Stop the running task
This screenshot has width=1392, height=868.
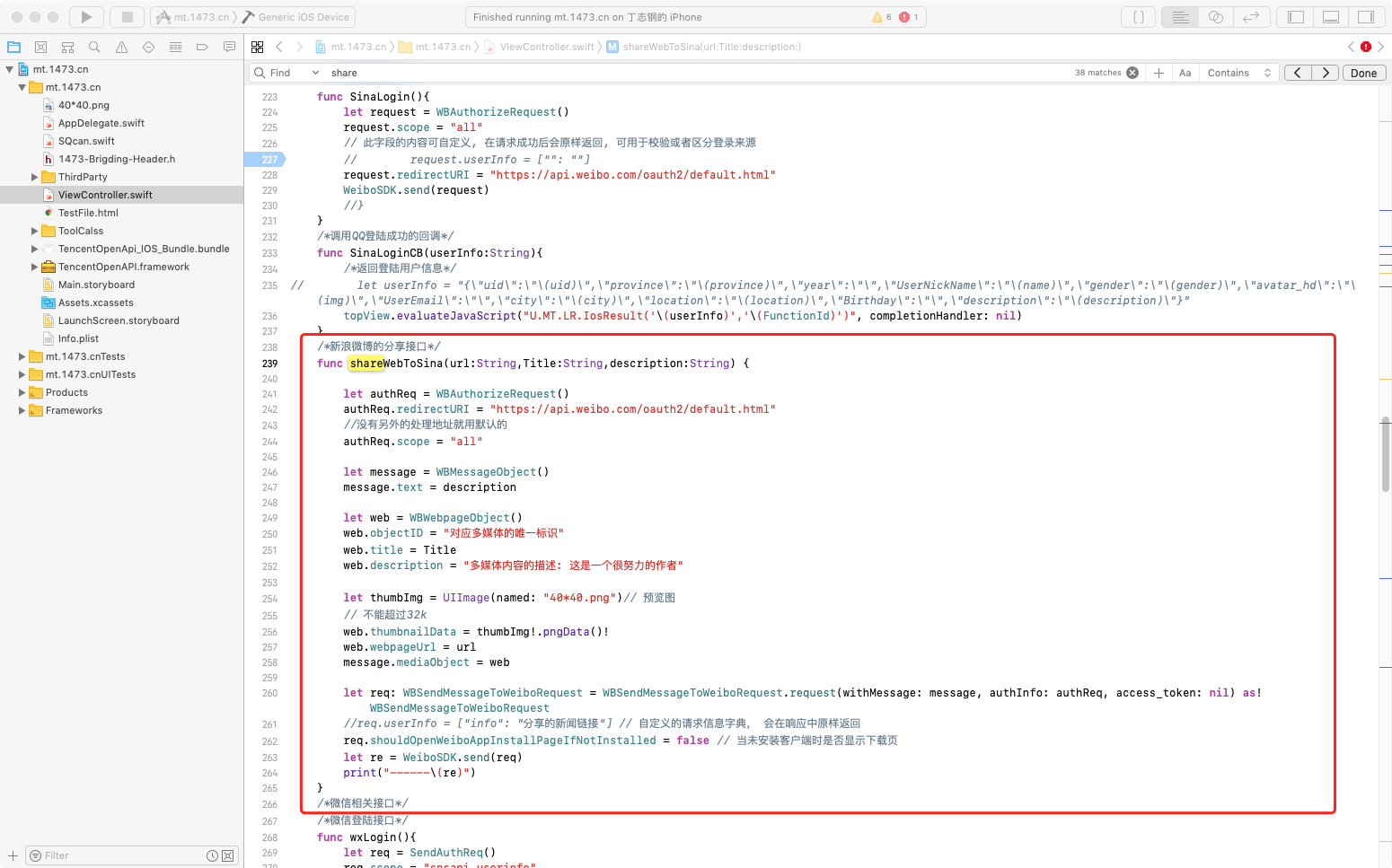127,17
